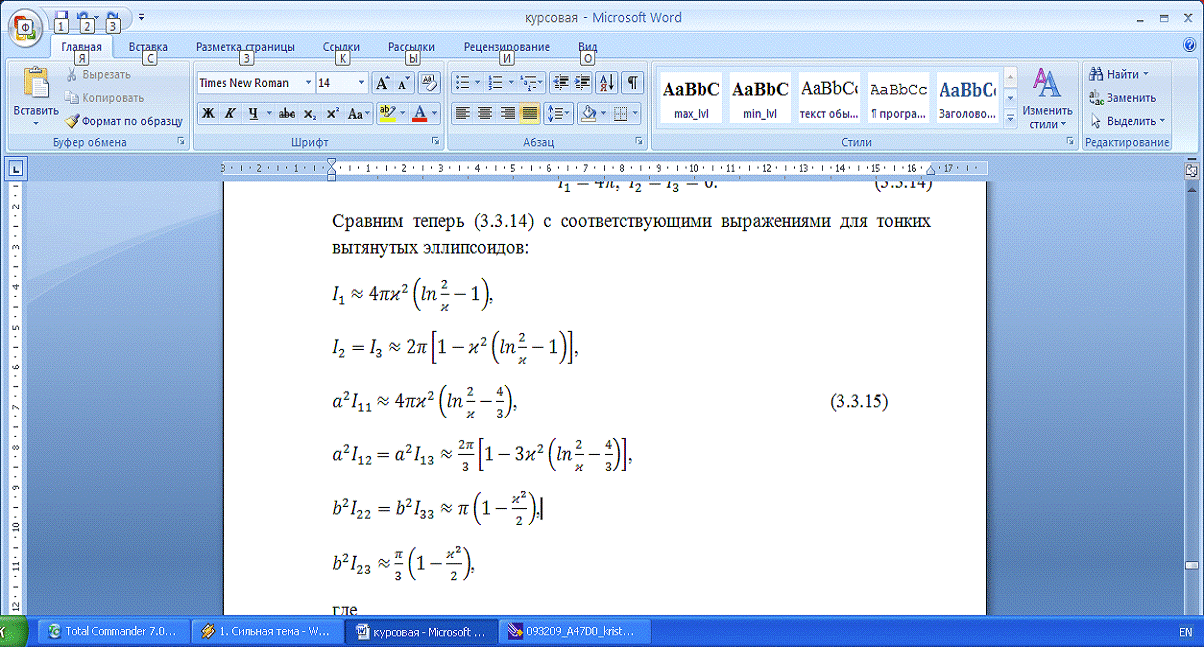Screen dimensions: 1204x647
Task: Toggle bold formatting (Ж)
Action: pyautogui.click(x=208, y=113)
